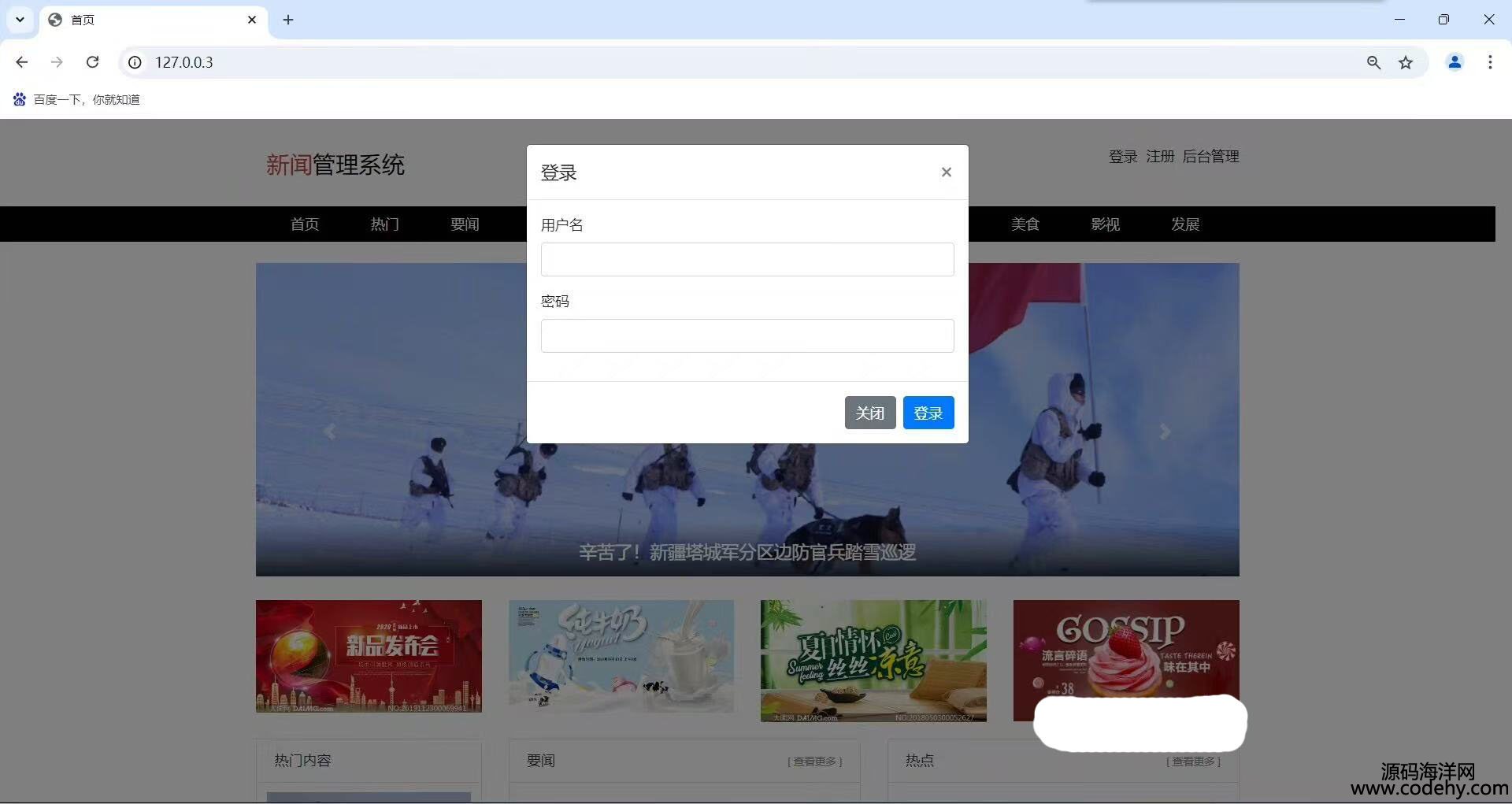Expand the tab search dropdown arrow

click(20, 20)
